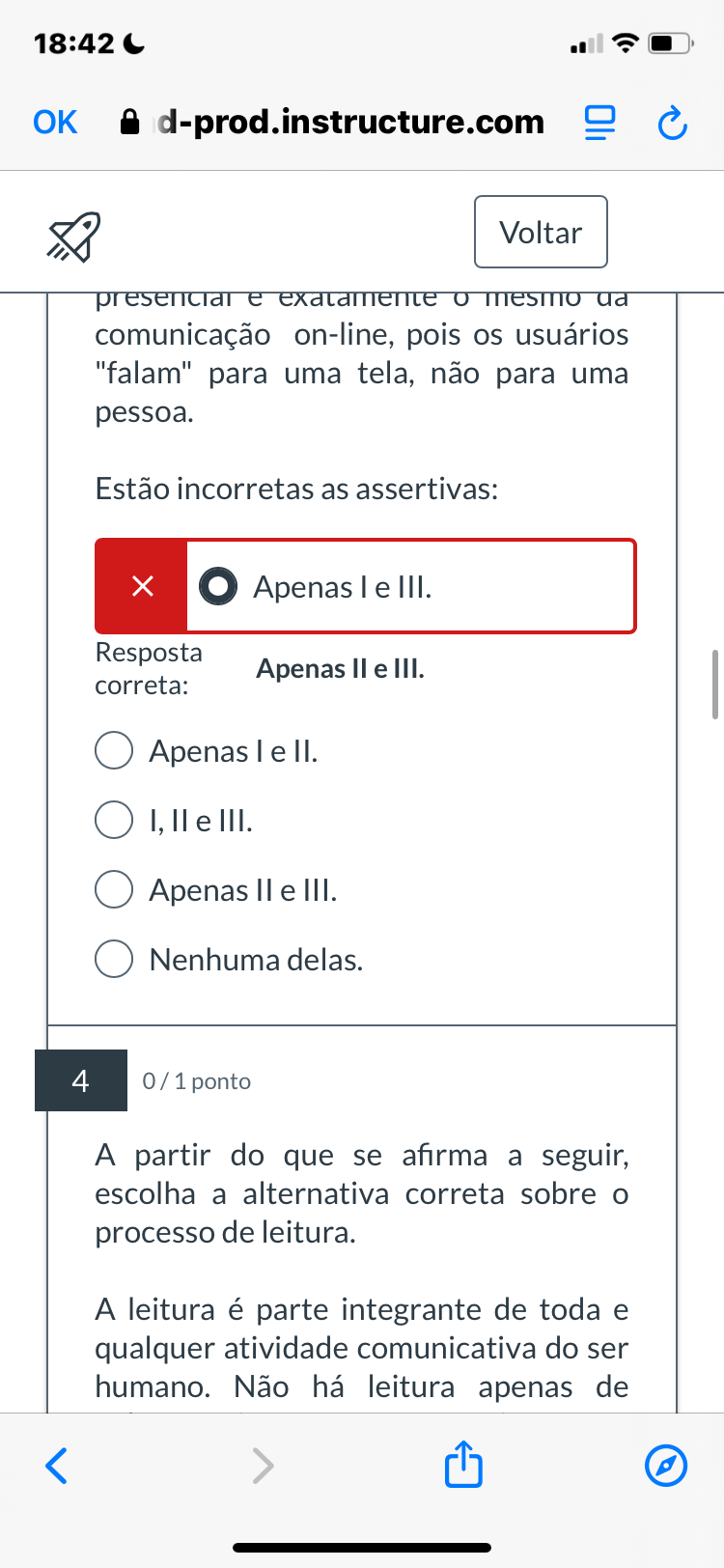The image size is (724, 1568).
Task: Select the "I, II e III." radio option
Action: click(x=114, y=821)
